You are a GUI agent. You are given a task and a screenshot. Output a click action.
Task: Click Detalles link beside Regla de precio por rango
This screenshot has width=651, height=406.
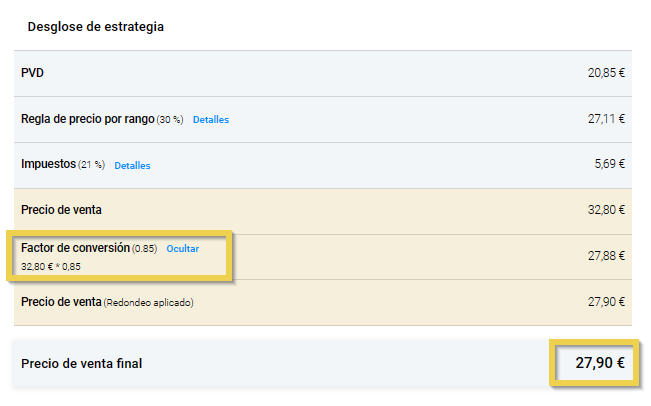(210, 120)
